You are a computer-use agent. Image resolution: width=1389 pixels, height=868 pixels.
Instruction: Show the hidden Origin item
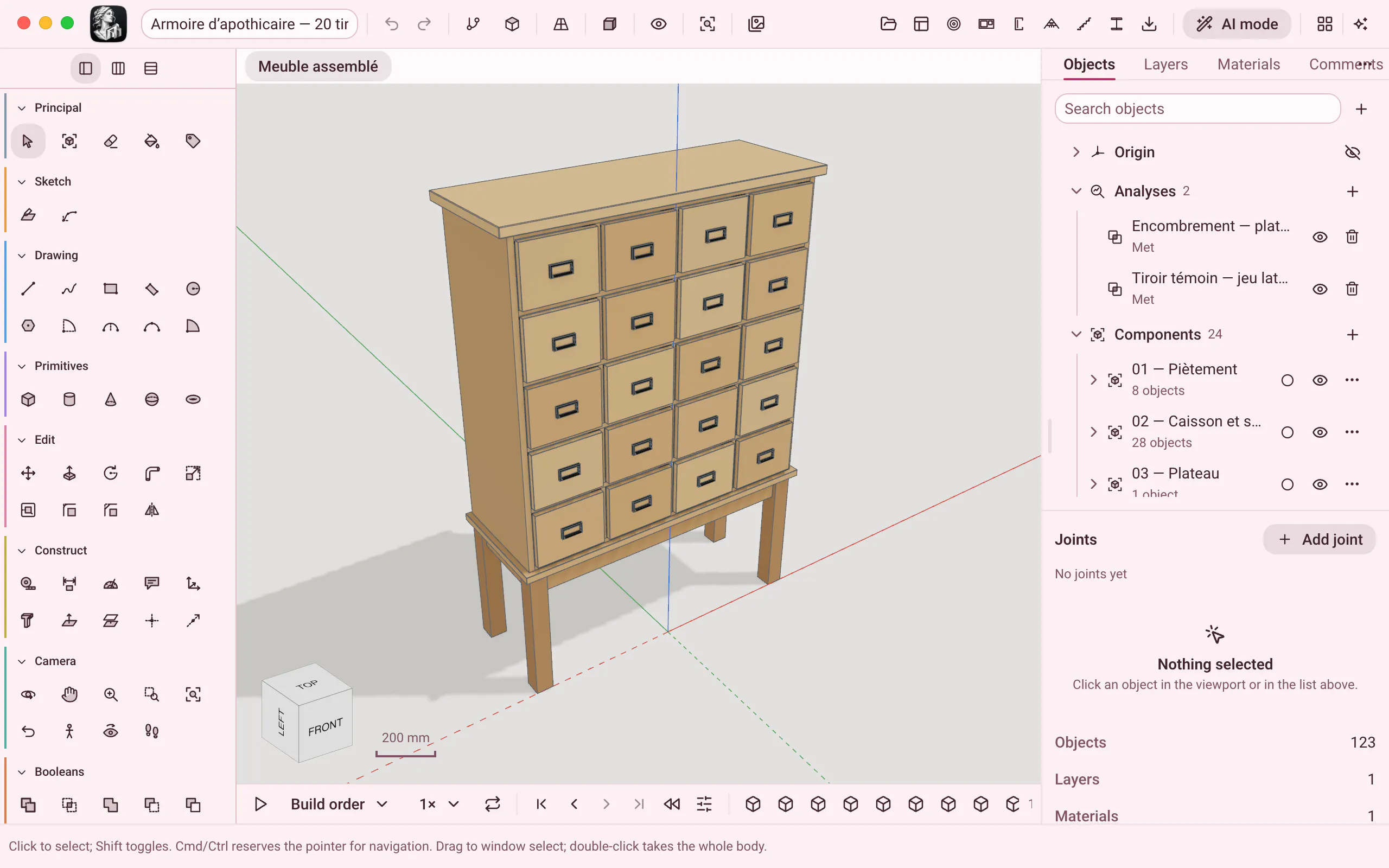coord(1352,152)
